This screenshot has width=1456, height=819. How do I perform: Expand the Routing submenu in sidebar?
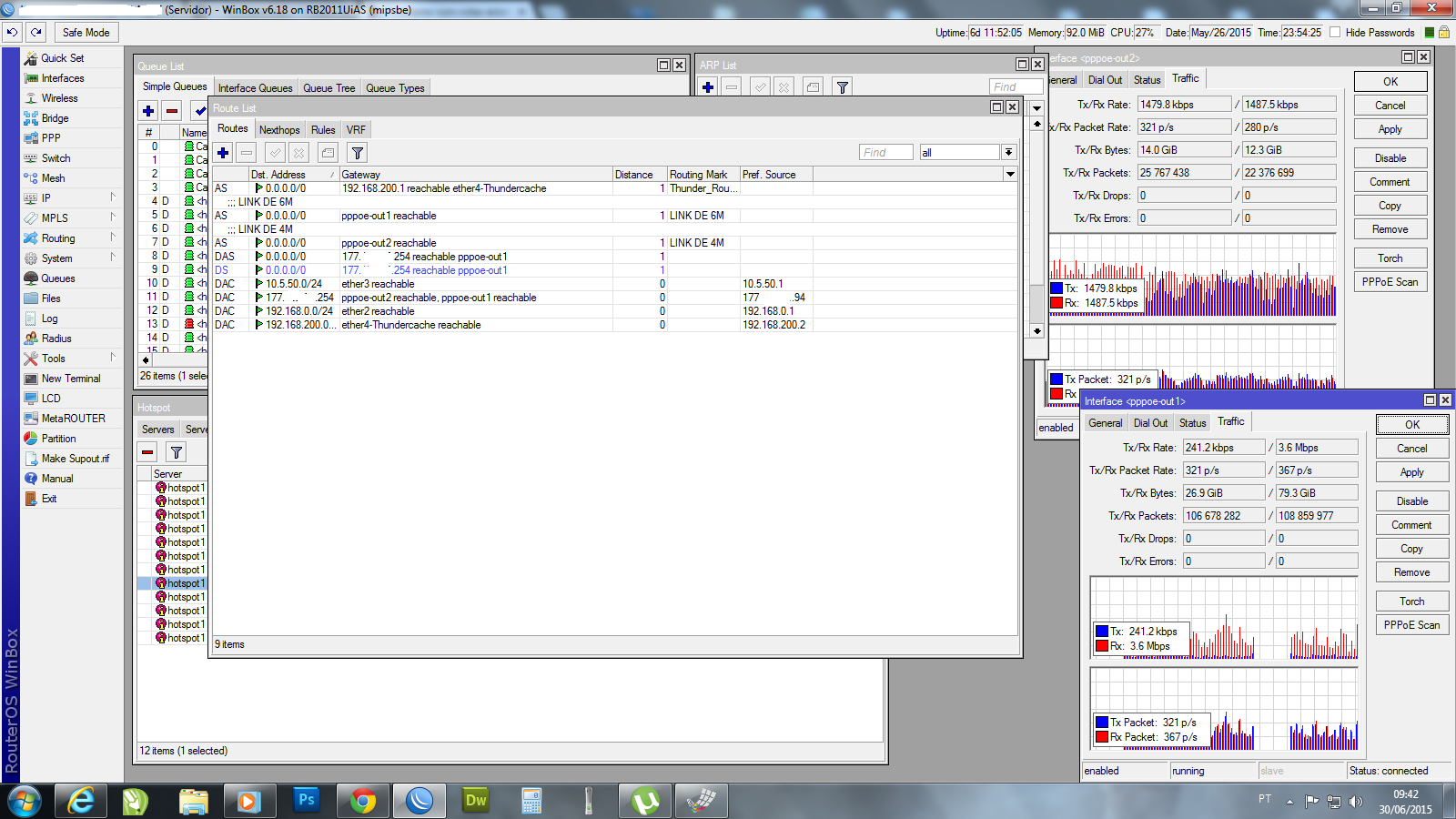[113, 238]
